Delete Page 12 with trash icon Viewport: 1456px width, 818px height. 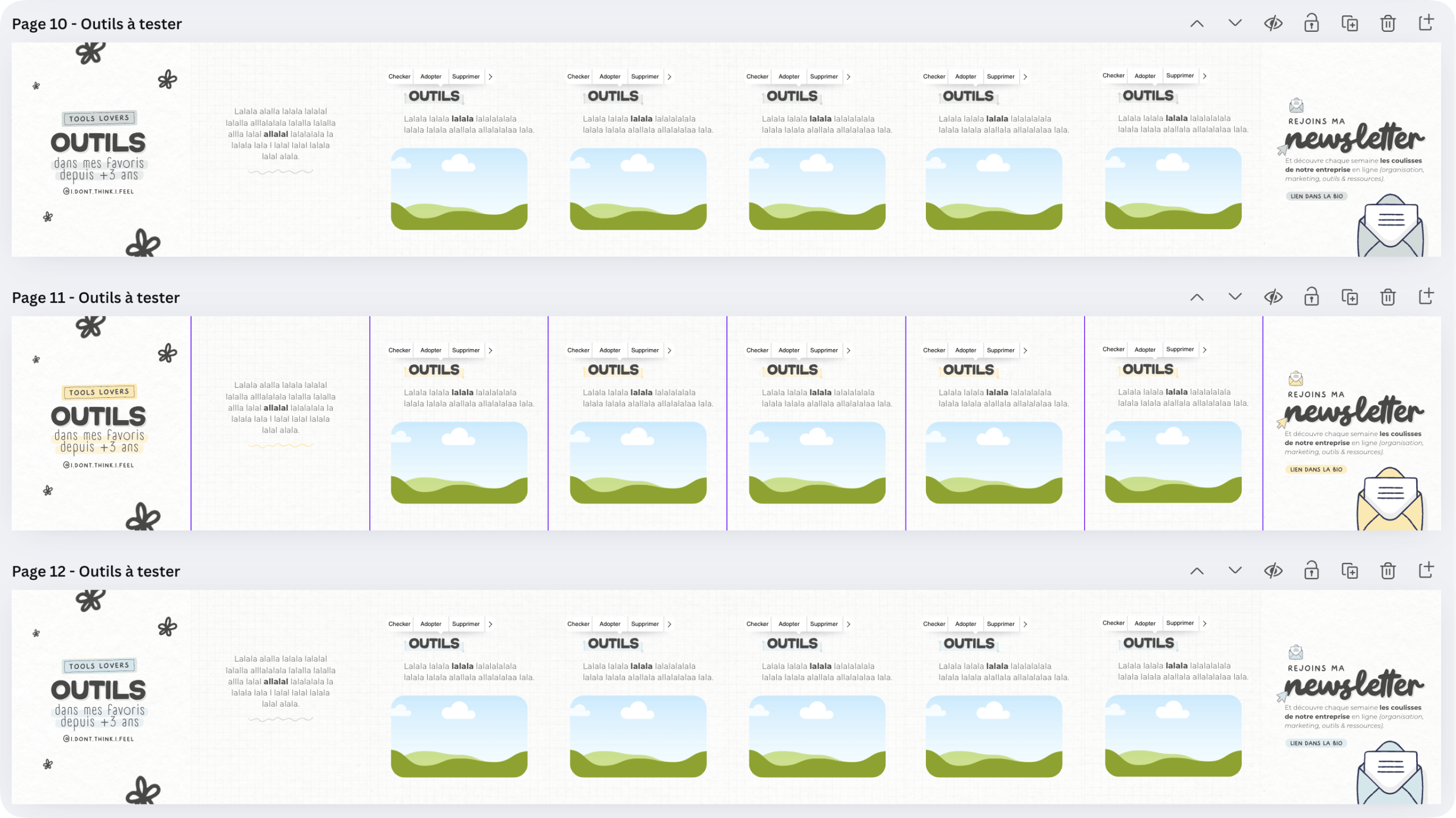tap(1388, 570)
